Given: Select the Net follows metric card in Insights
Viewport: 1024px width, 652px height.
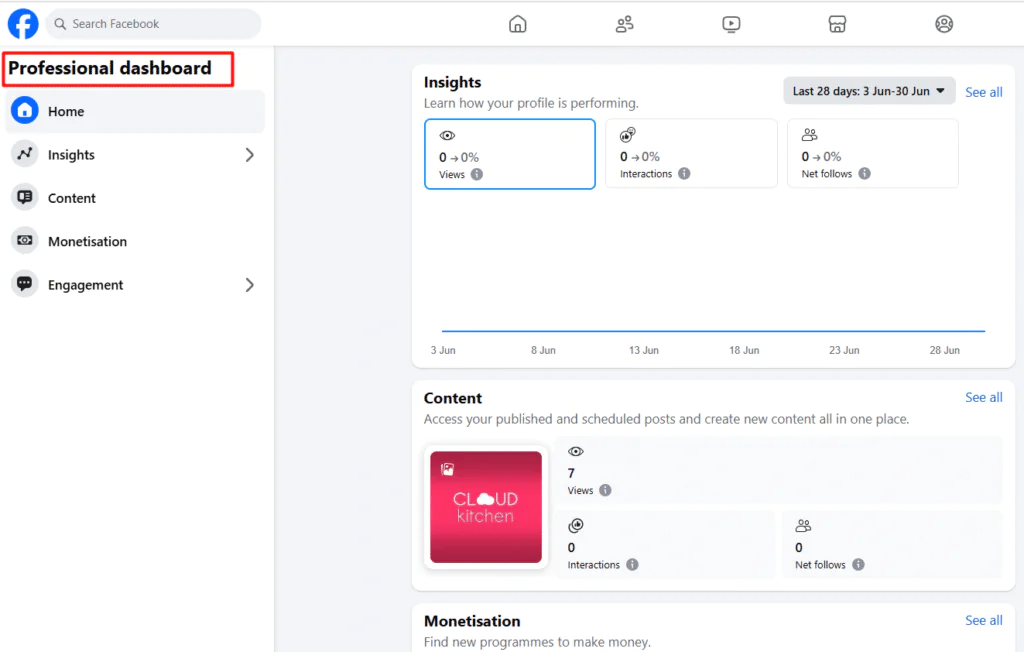Looking at the screenshot, I should 873,154.
